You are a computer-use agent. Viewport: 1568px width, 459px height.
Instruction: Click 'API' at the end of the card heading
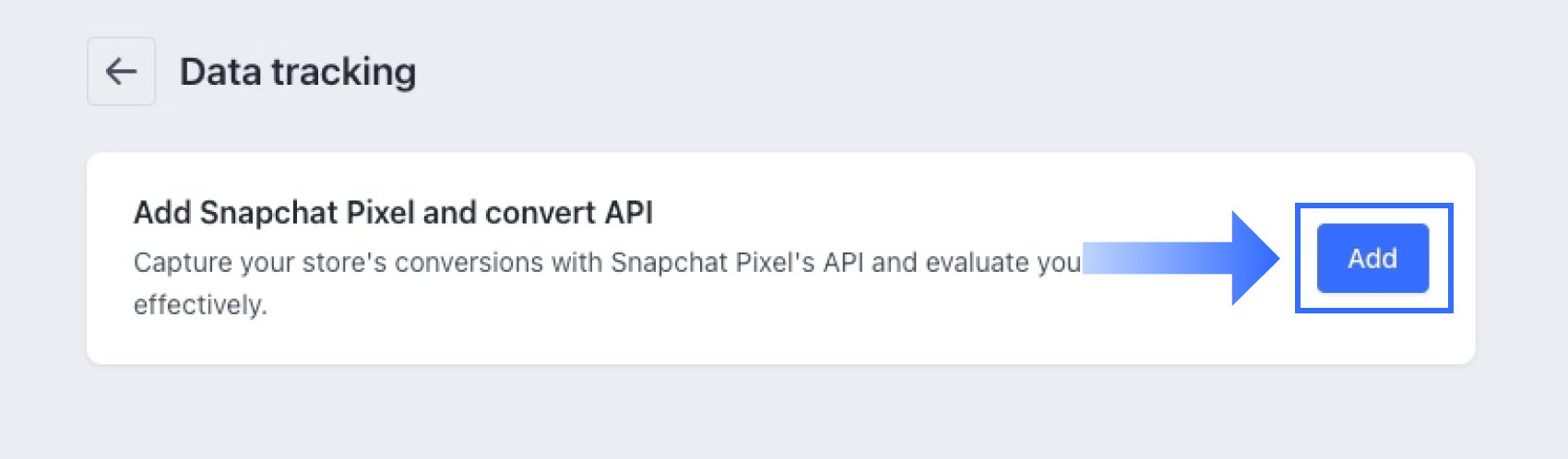click(x=628, y=213)
